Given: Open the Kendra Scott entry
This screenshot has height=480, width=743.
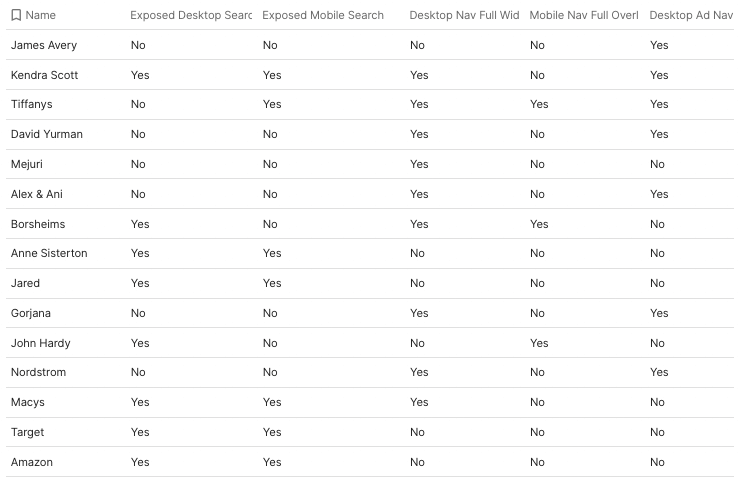Looking at the screenshot, I should point(44,75).
